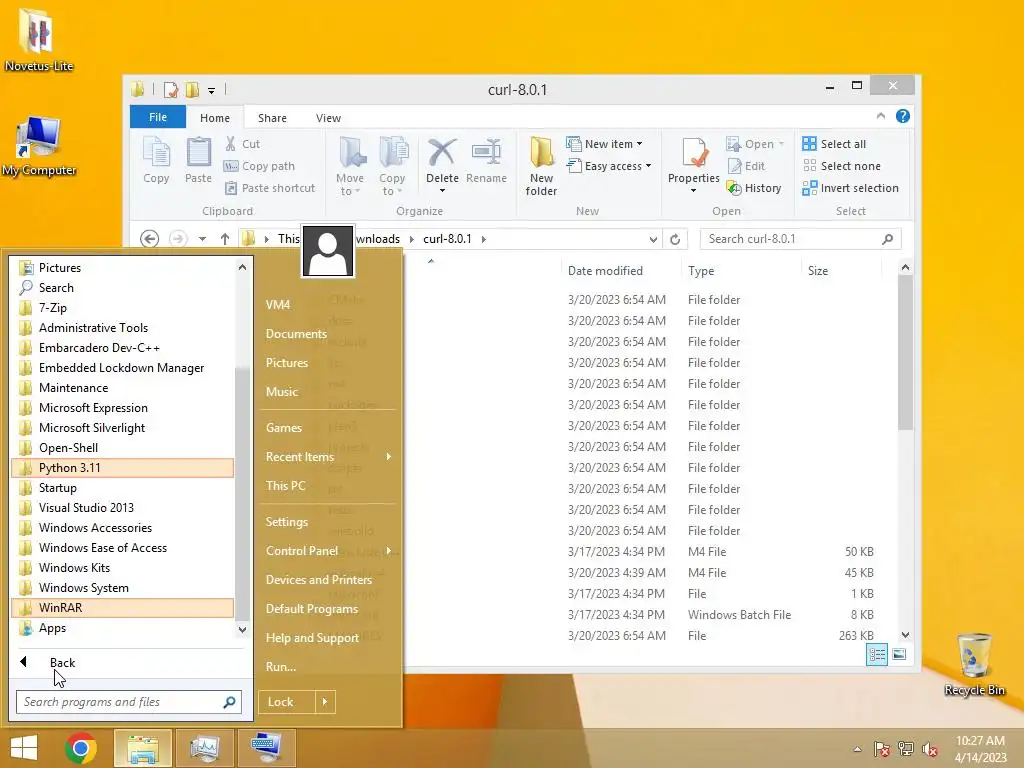Click the Move to icon
This screenshot has height=768, width=1024.
(x=351, y=153)
